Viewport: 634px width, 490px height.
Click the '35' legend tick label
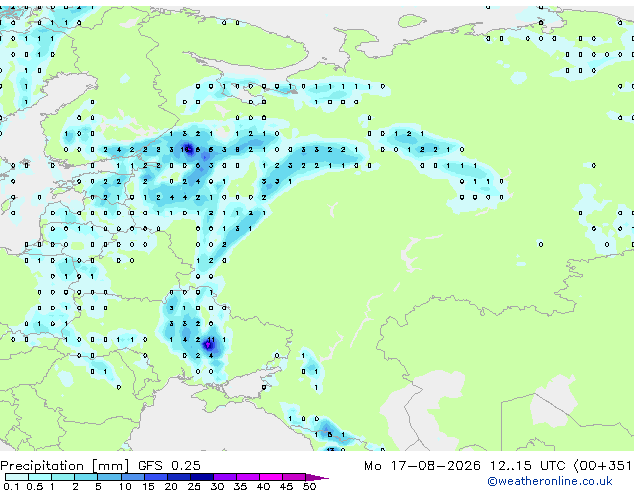coord(240,486)
